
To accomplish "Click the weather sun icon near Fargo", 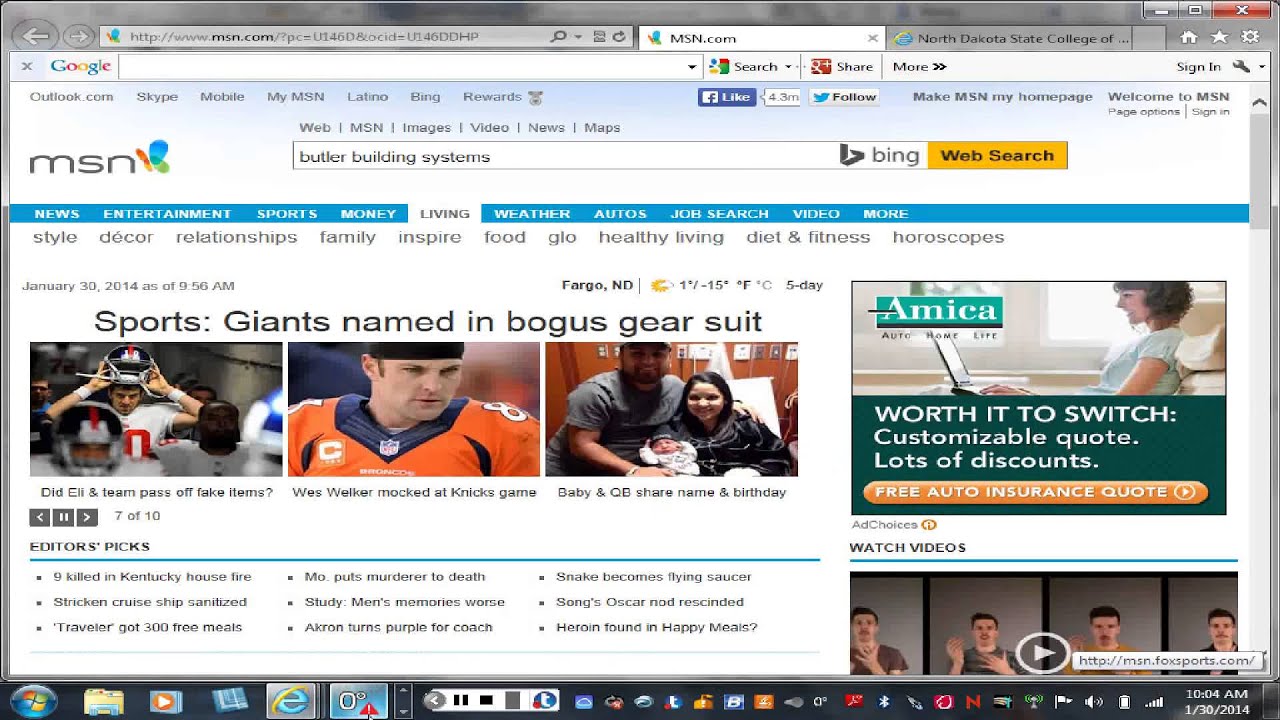I will point(660,285).
